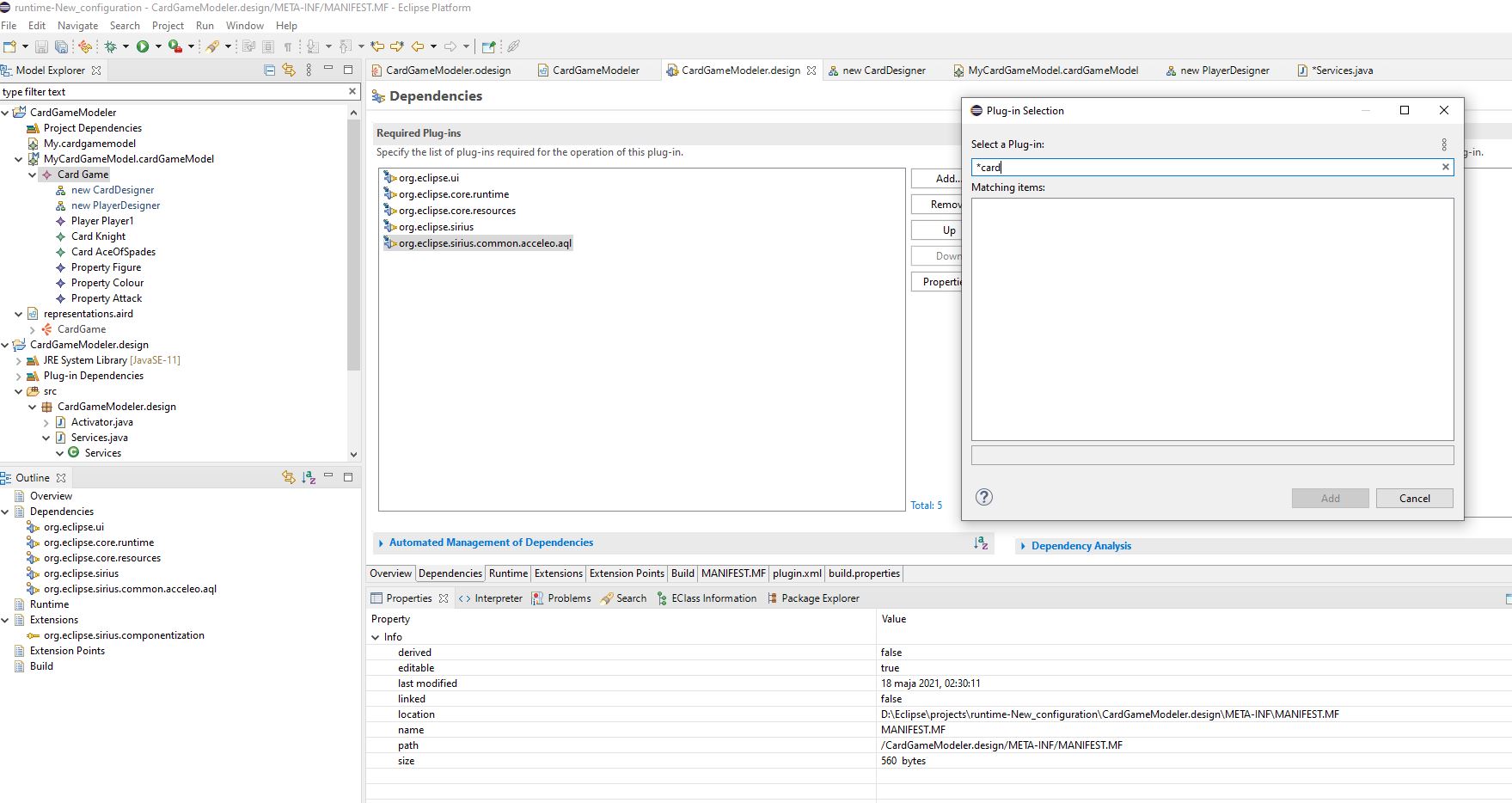1512x803 pixels.
Task: Toggle alphabetical sort in Outline view
Action: [309, 477]
